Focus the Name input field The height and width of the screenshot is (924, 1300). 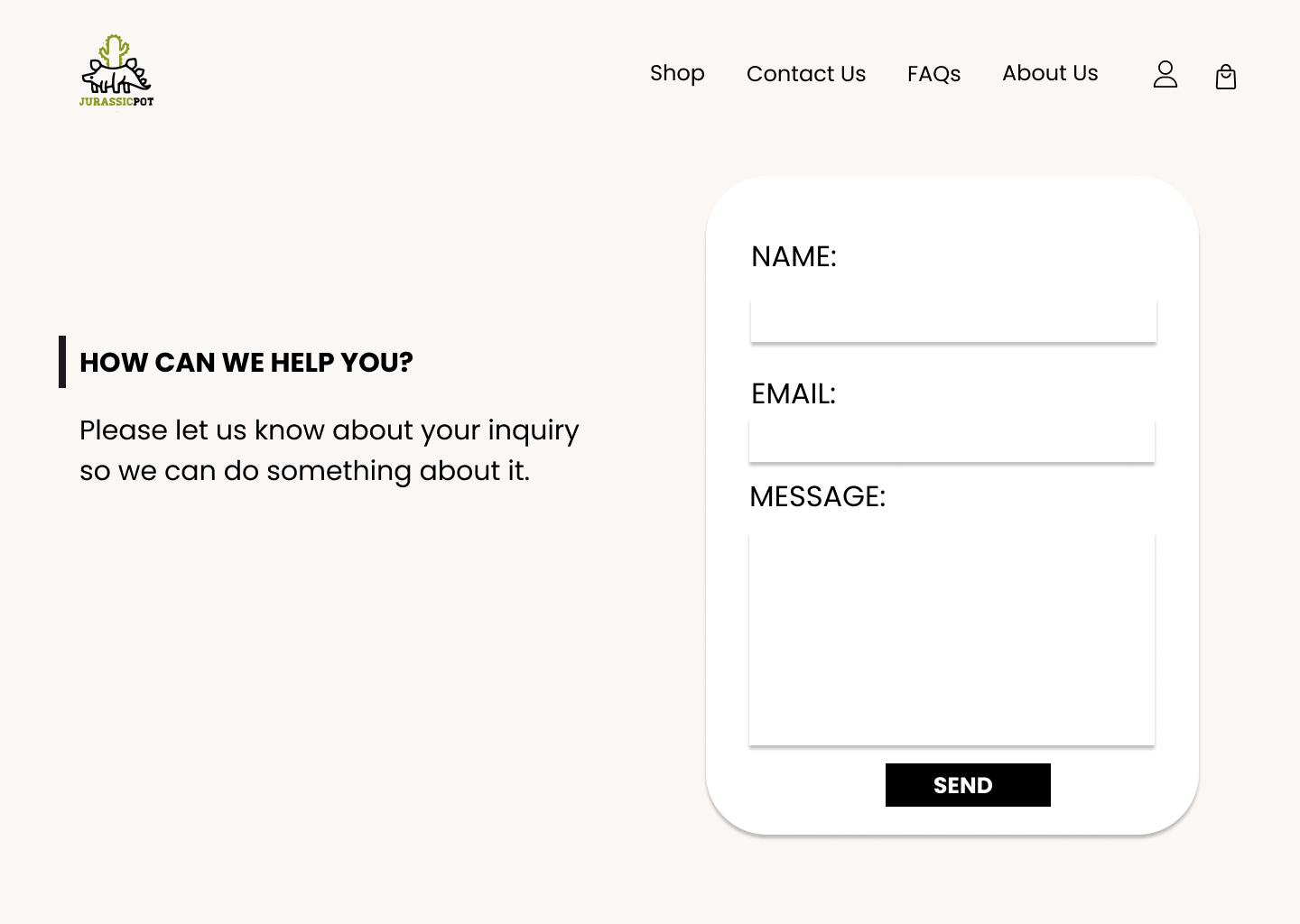[x=953, y=321]
